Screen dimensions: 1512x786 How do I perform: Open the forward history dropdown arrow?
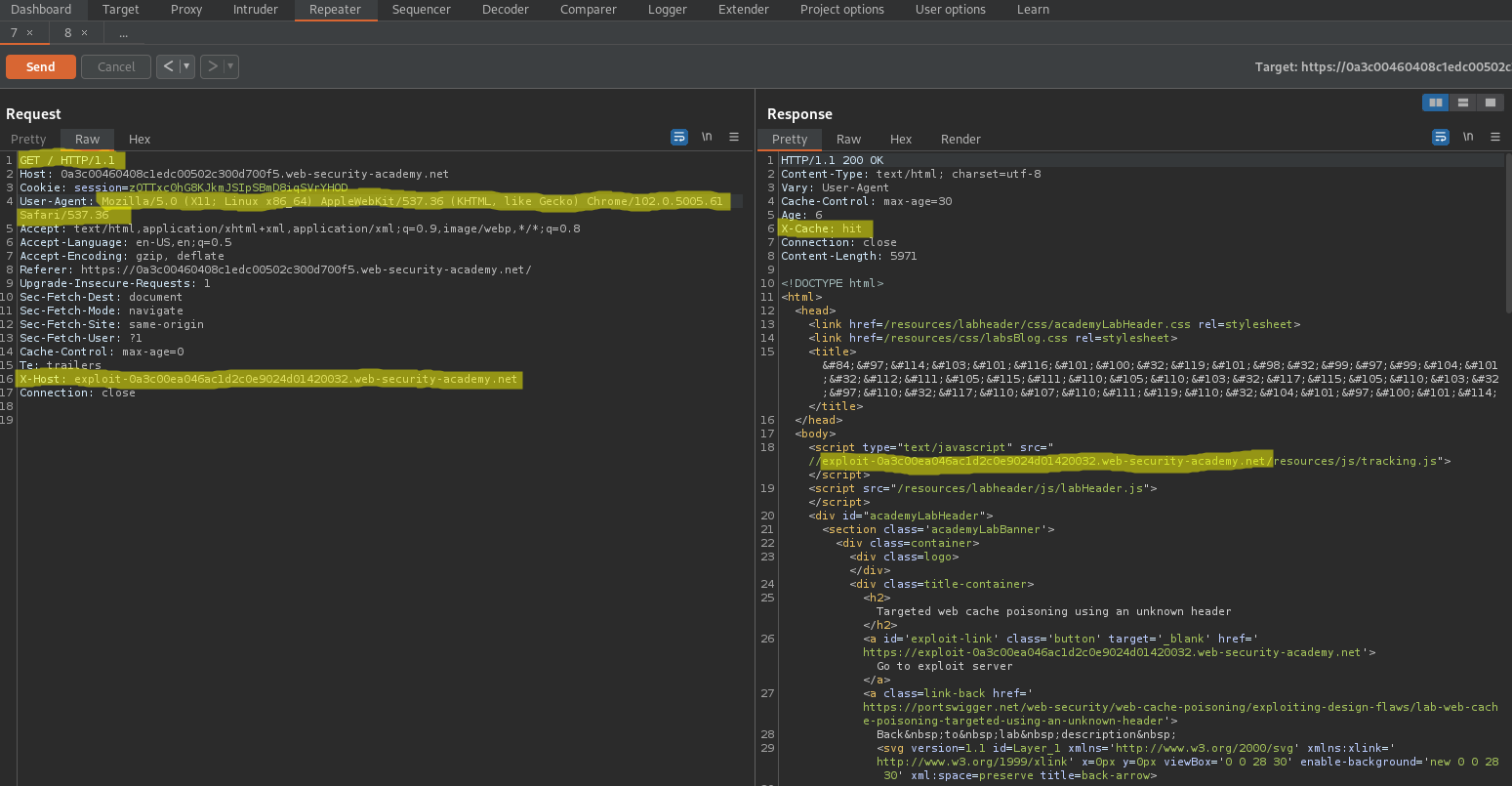(230, 66)
